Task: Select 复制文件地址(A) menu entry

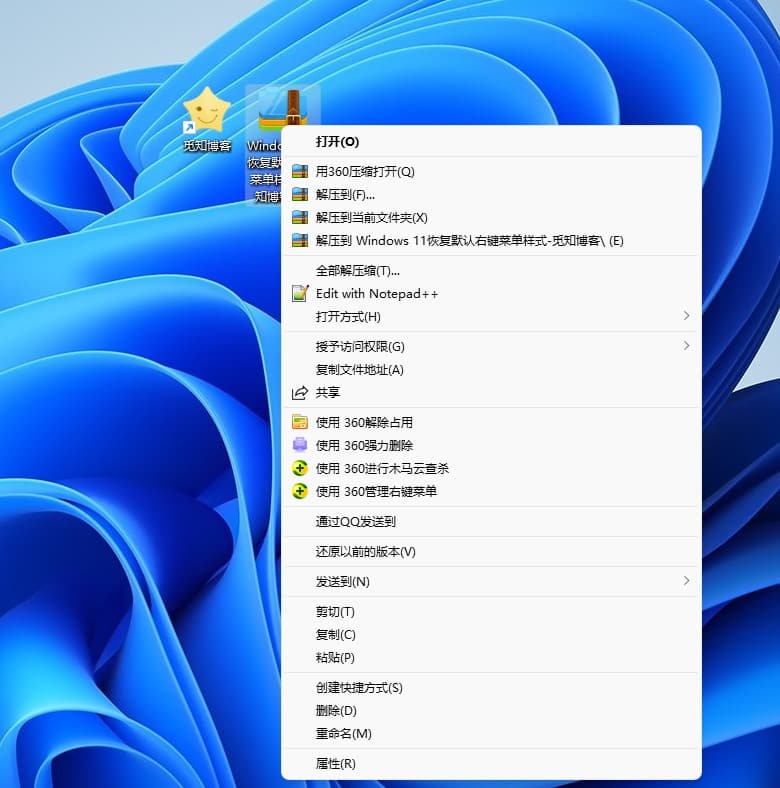Action: coord(359,370)
